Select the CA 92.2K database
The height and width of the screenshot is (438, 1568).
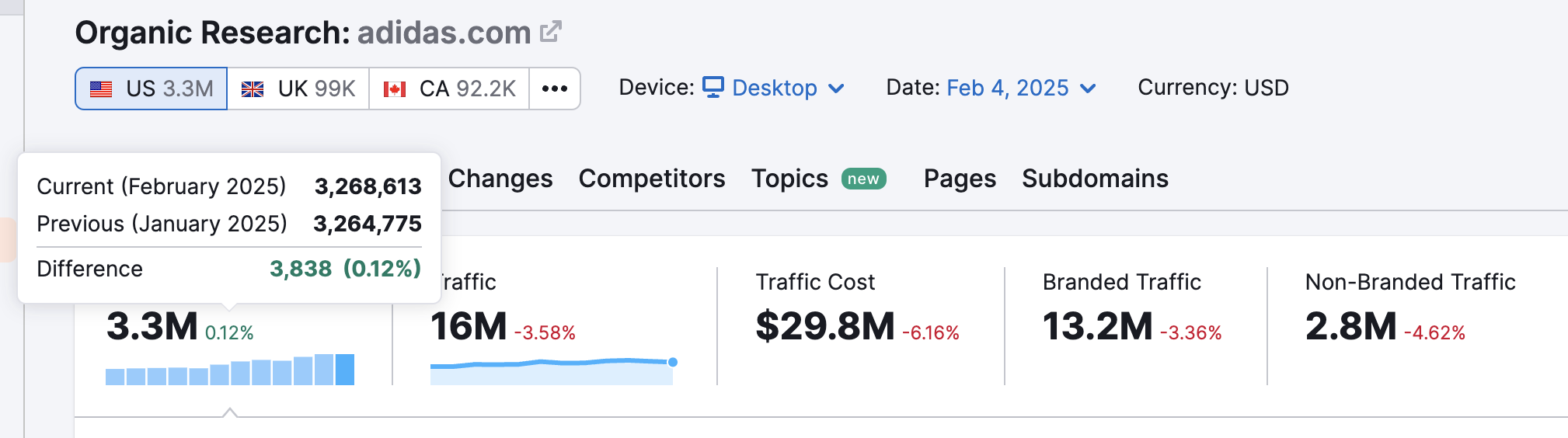[449, 89]
